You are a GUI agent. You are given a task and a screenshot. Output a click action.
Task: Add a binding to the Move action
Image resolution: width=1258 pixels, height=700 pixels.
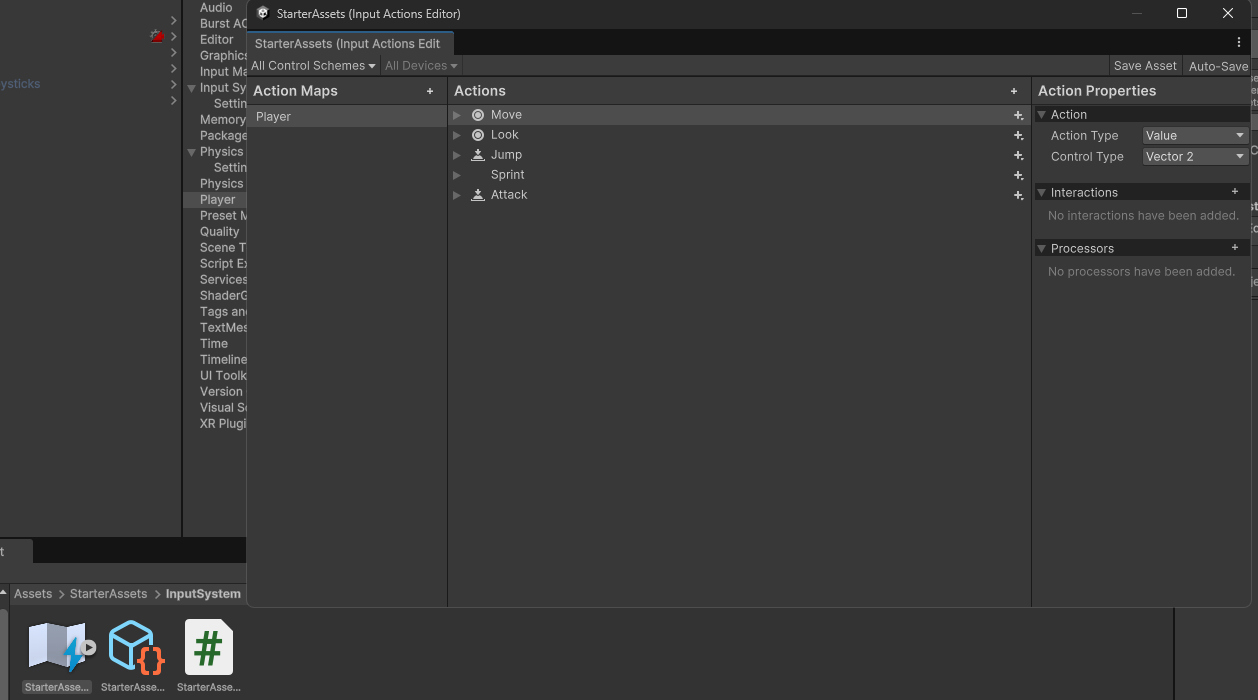point(1018,114)
